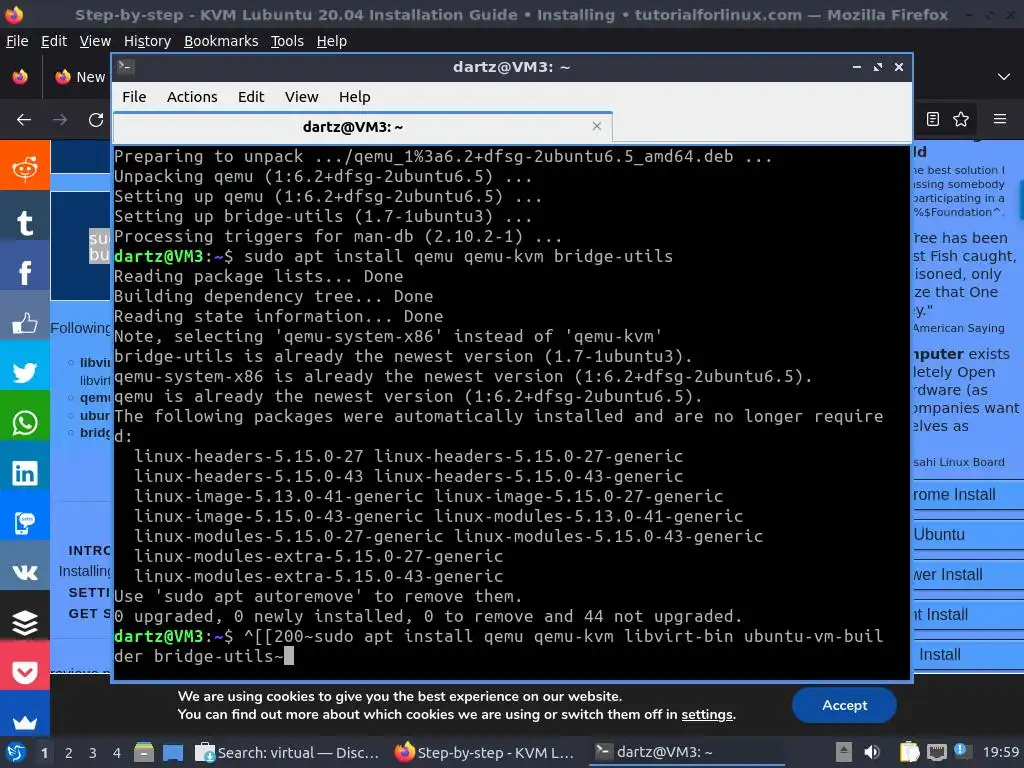Click the show desktop icon in the taskbar

click(173, 752)
